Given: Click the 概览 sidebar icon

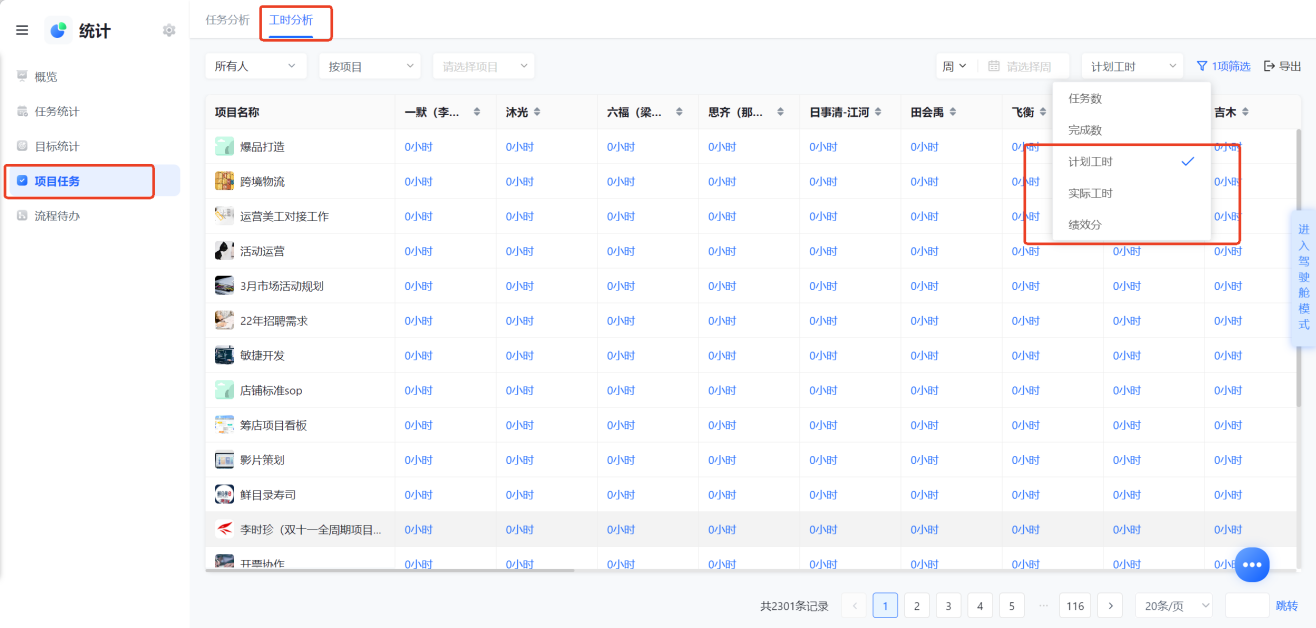Looking at the screenshot, I should 22,76.
